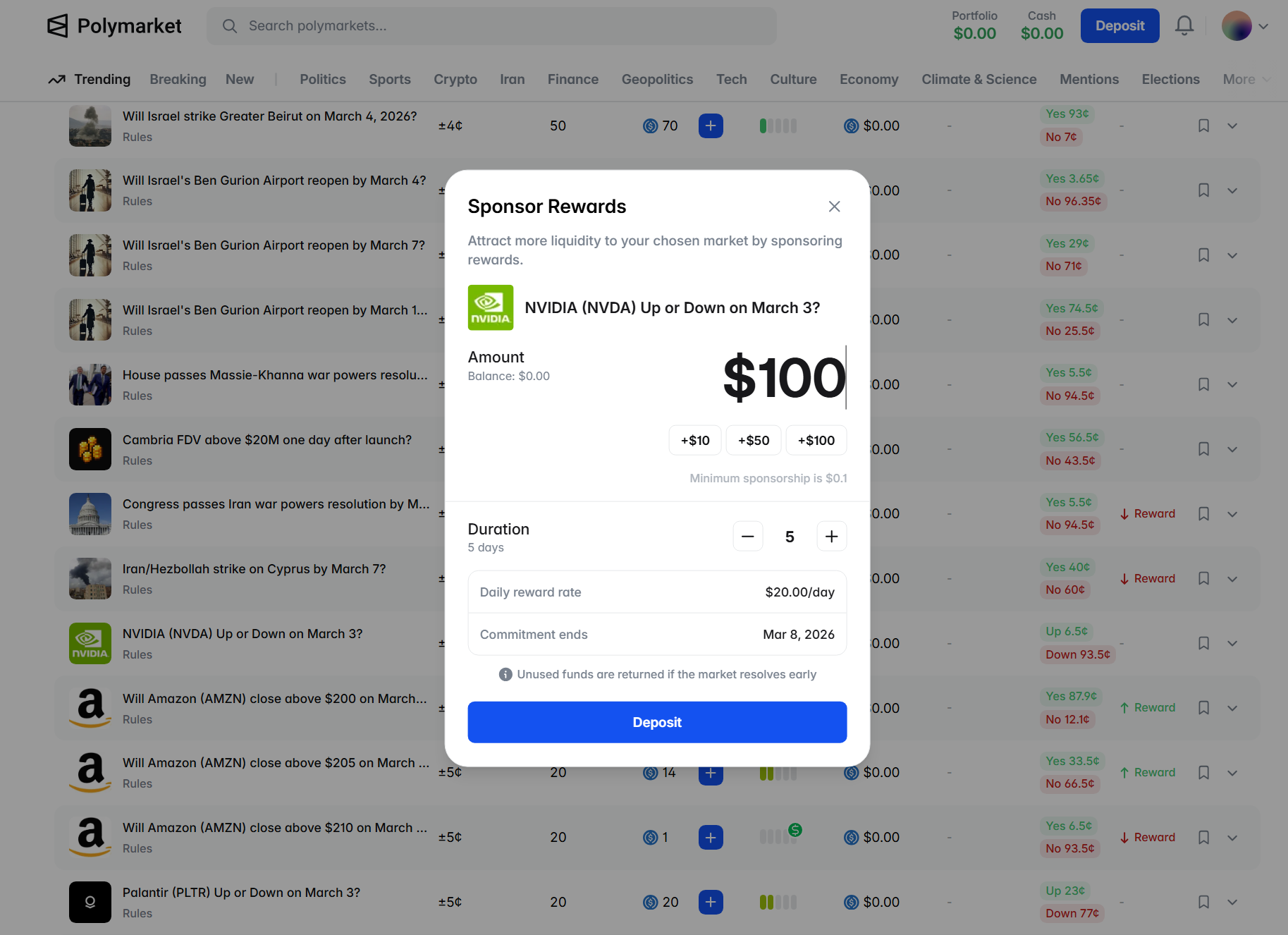
Task: Open the profile avatar dropdown
Action: tap(1245, 26)
